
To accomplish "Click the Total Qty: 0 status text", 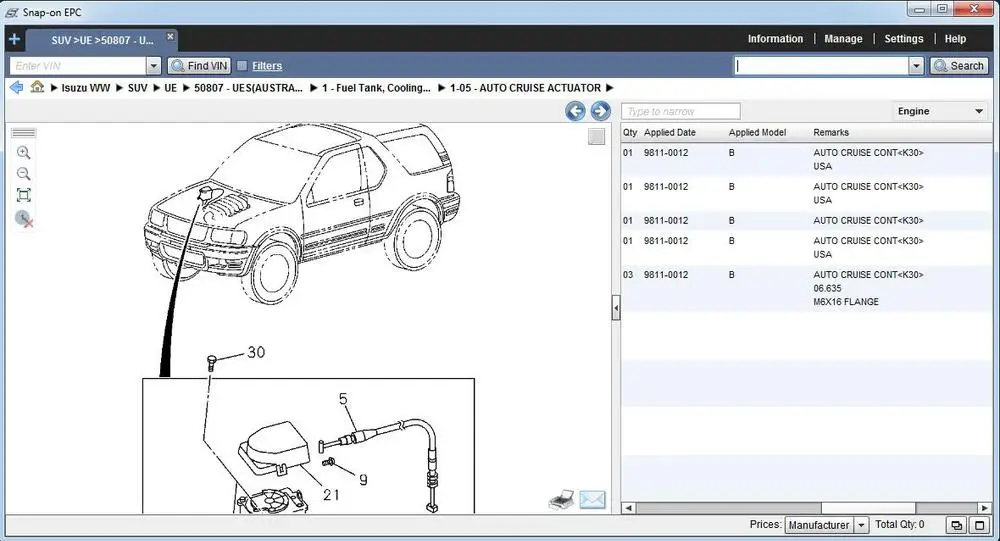I will pos(899,524).
